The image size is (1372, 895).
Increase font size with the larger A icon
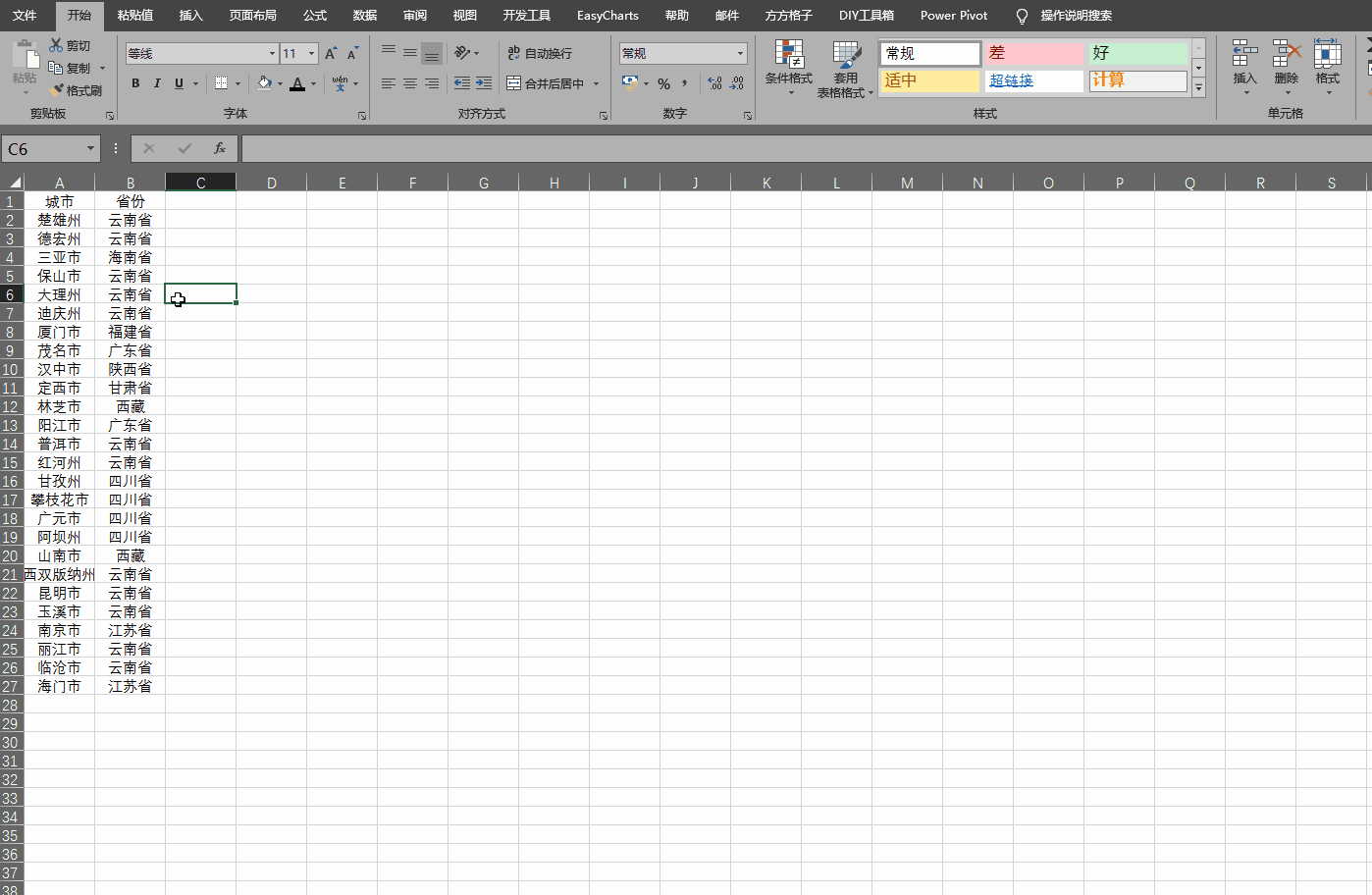coord(331,53)
